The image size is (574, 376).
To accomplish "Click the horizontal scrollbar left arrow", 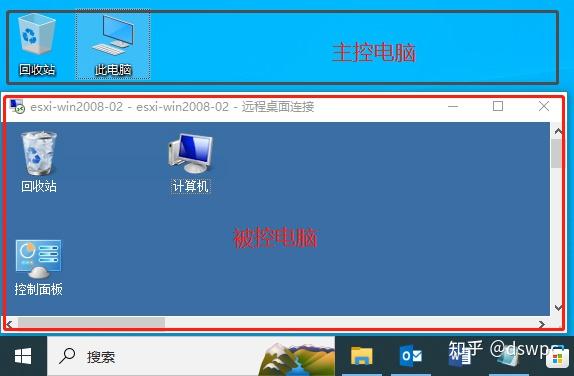I will pos(9,324).
